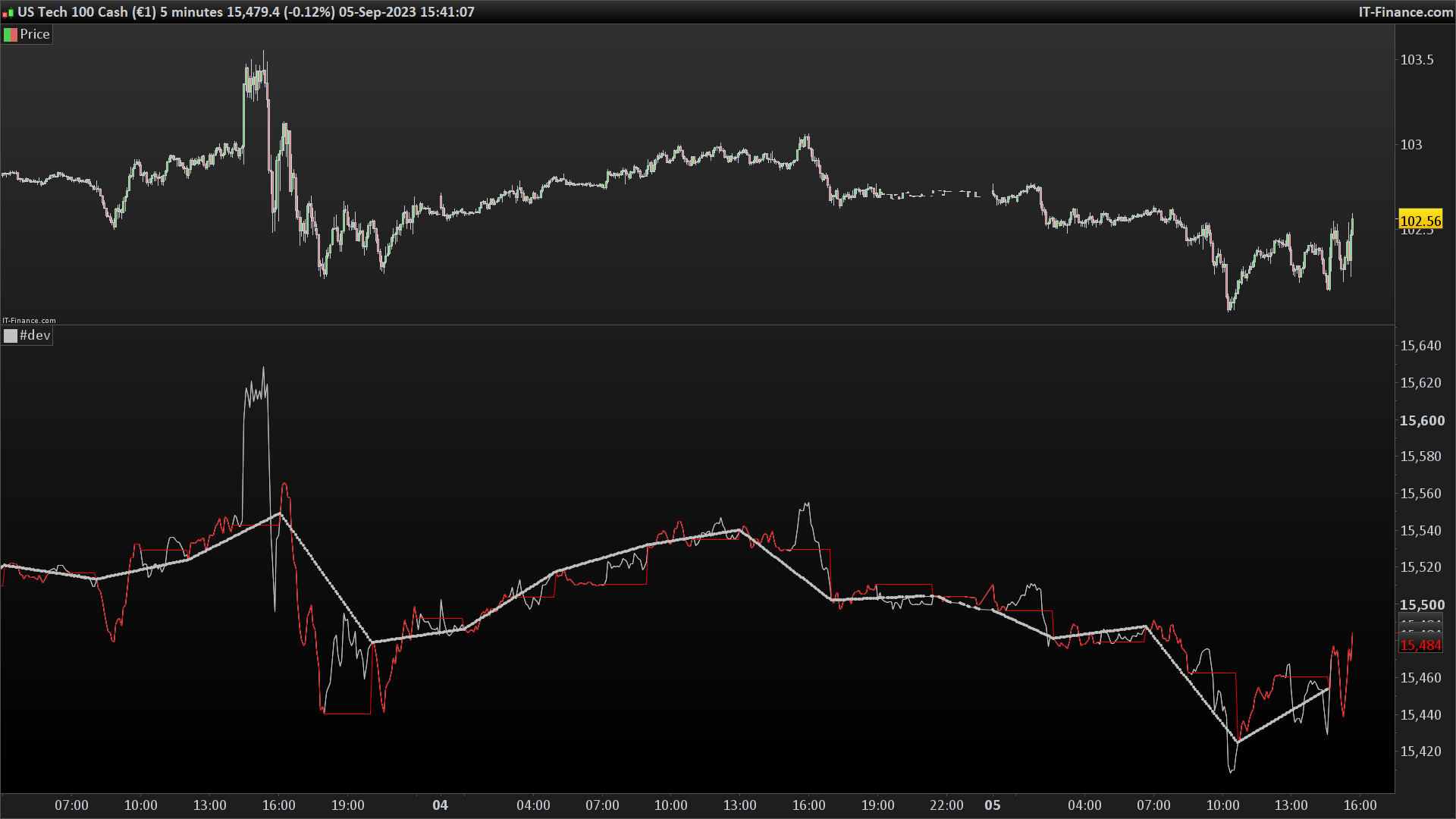Viewport: 1456px width, 819px height.
Task: Click the yellow 102.56 current price tag
Action: coord(1420,221)
